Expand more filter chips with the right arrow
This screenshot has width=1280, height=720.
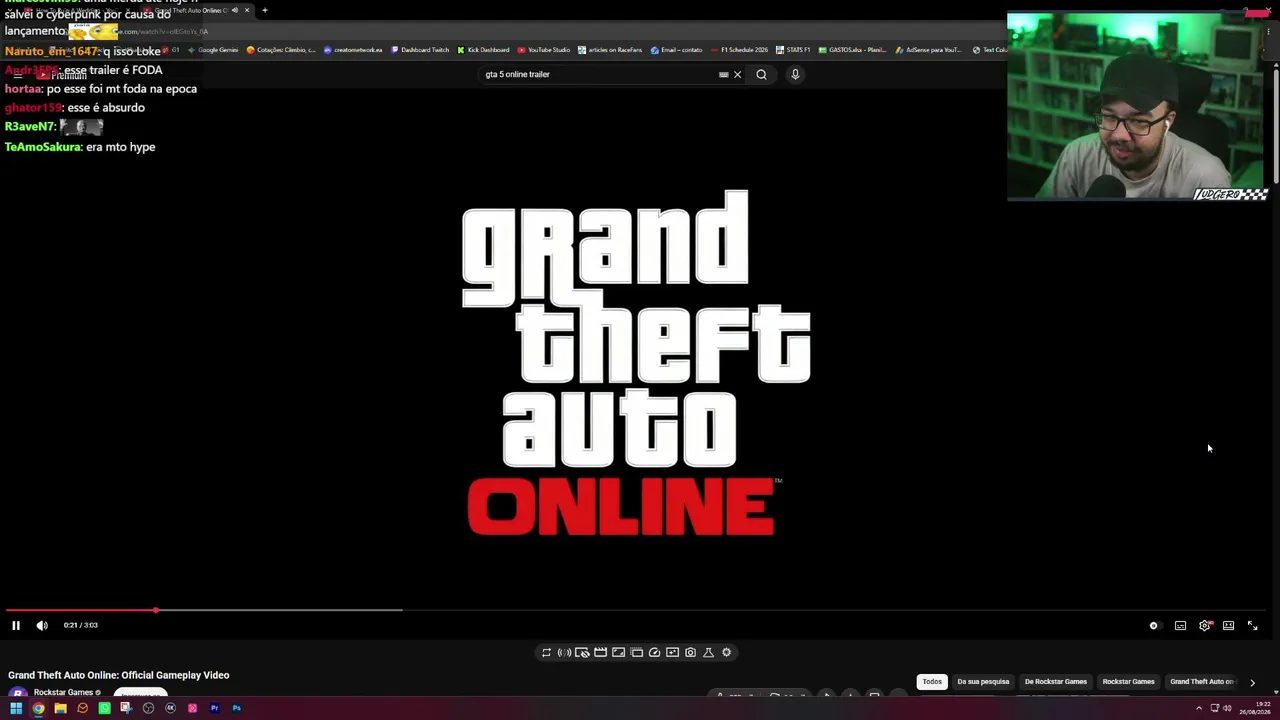point(1252,682)
